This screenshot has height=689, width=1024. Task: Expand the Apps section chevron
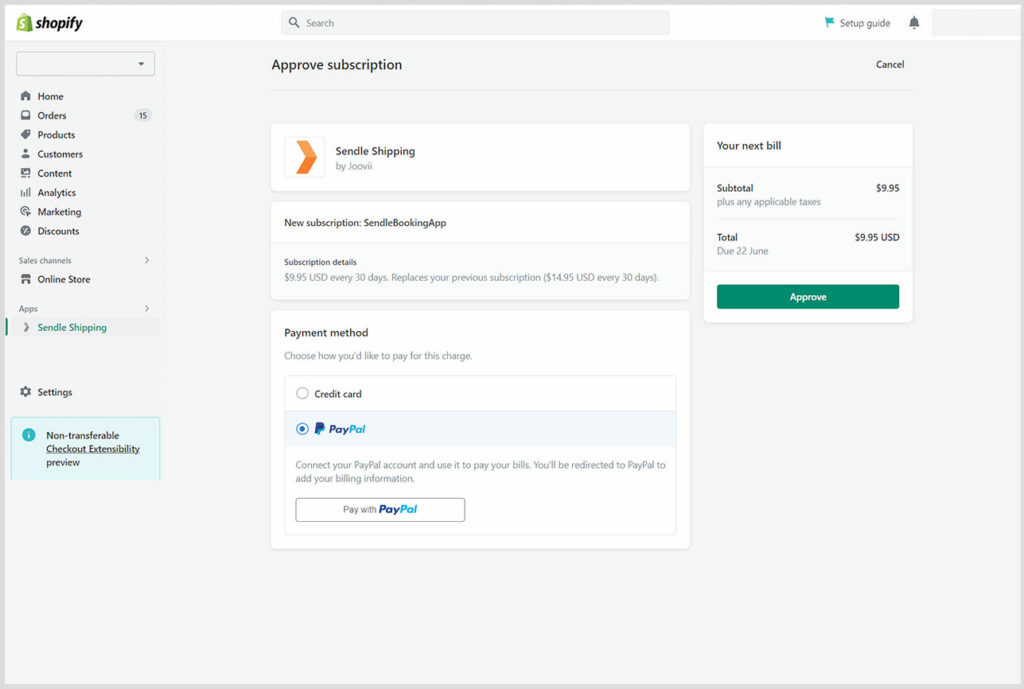(147, 308)
